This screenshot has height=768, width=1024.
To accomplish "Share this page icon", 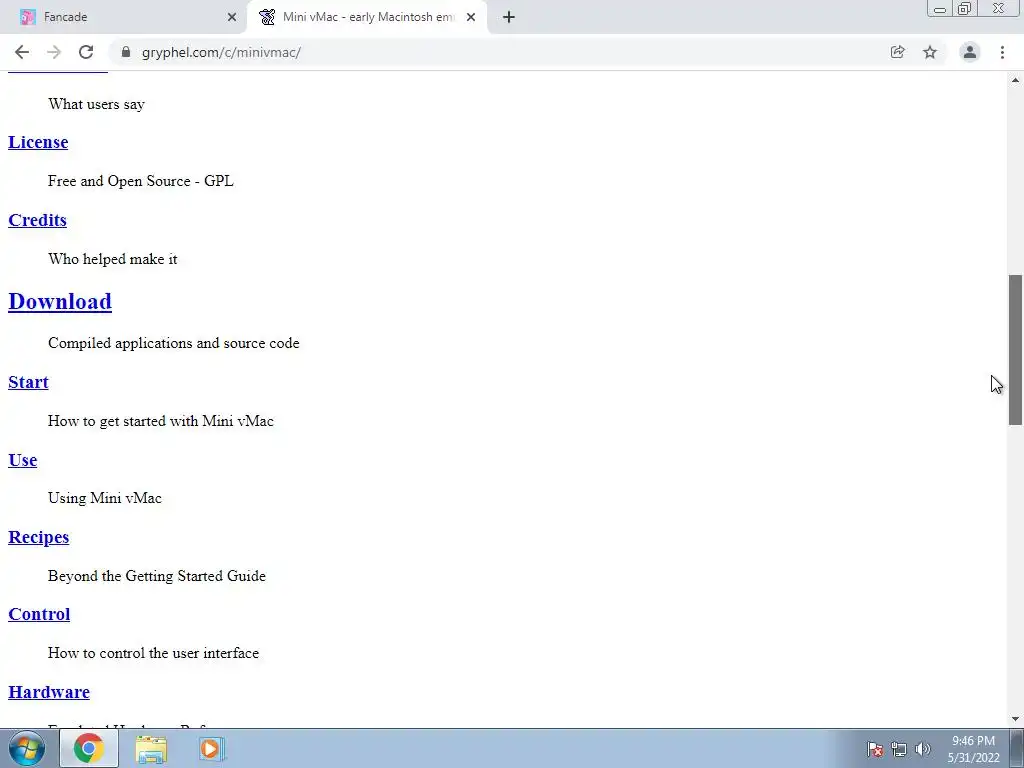I will point(897,52).
